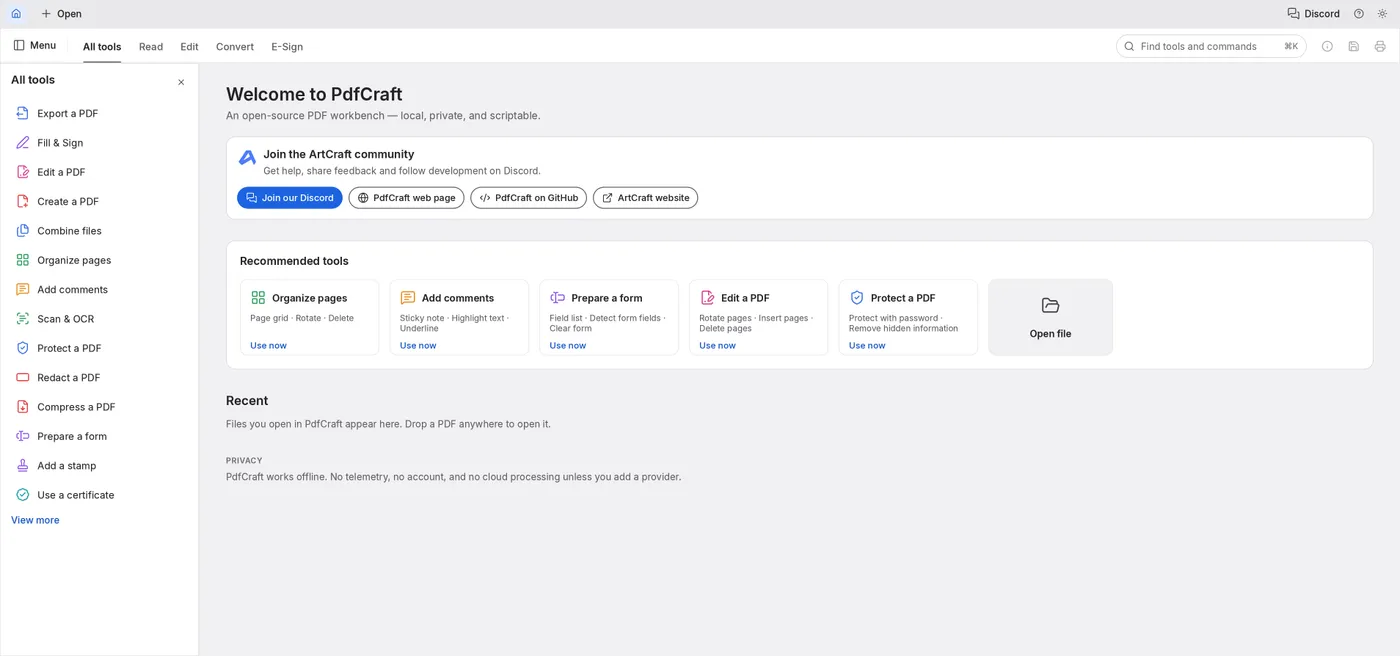The height and width of the screenshot is (656, 1400).
Task: Click the Print icon in toolbar
Action: [x=1380, y=46]
